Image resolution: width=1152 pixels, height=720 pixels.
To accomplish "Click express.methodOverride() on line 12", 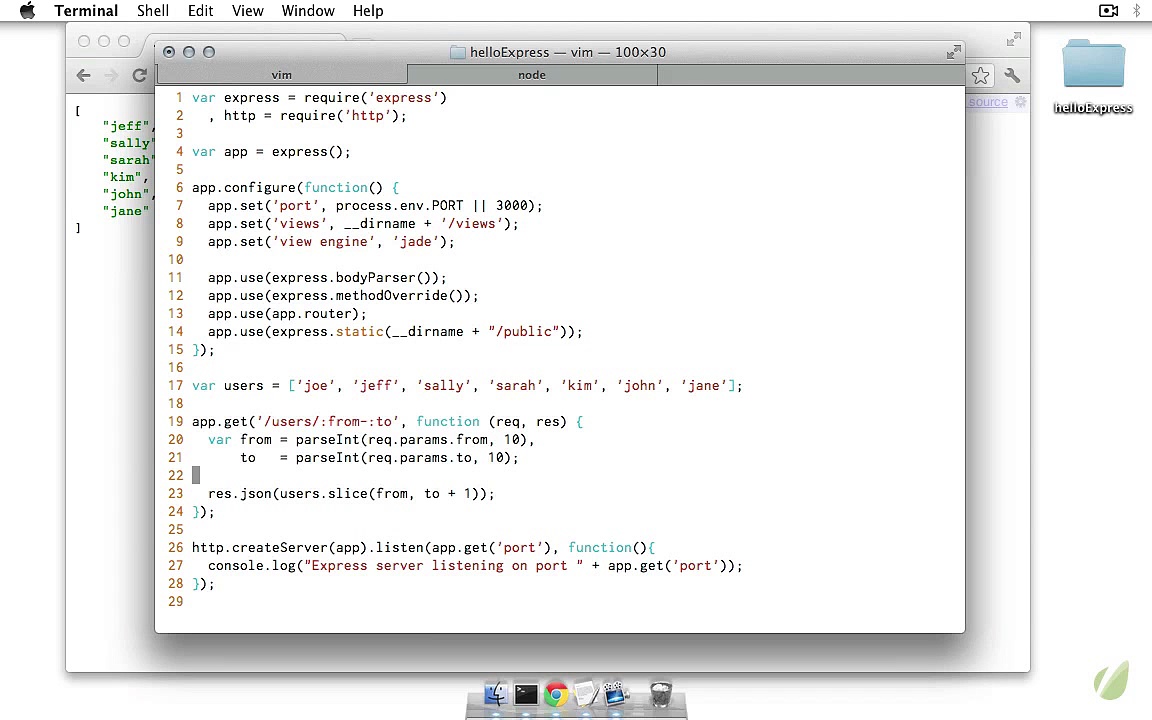I will [367, 295].
